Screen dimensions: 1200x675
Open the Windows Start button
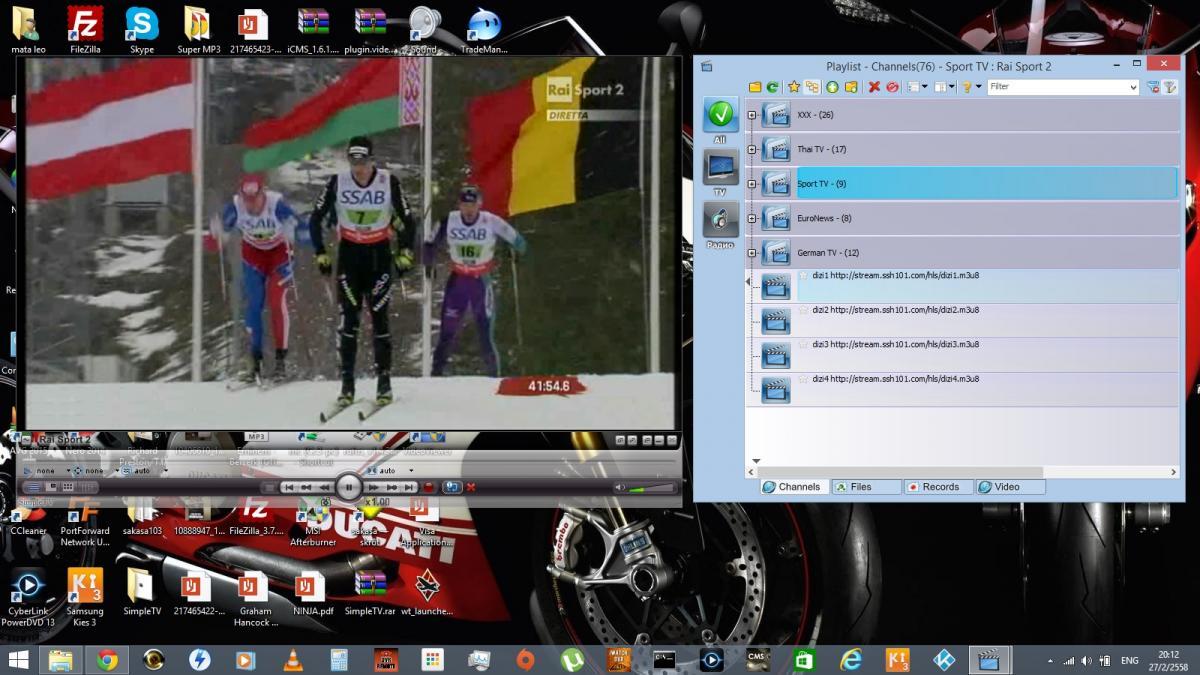click(18, 660)
